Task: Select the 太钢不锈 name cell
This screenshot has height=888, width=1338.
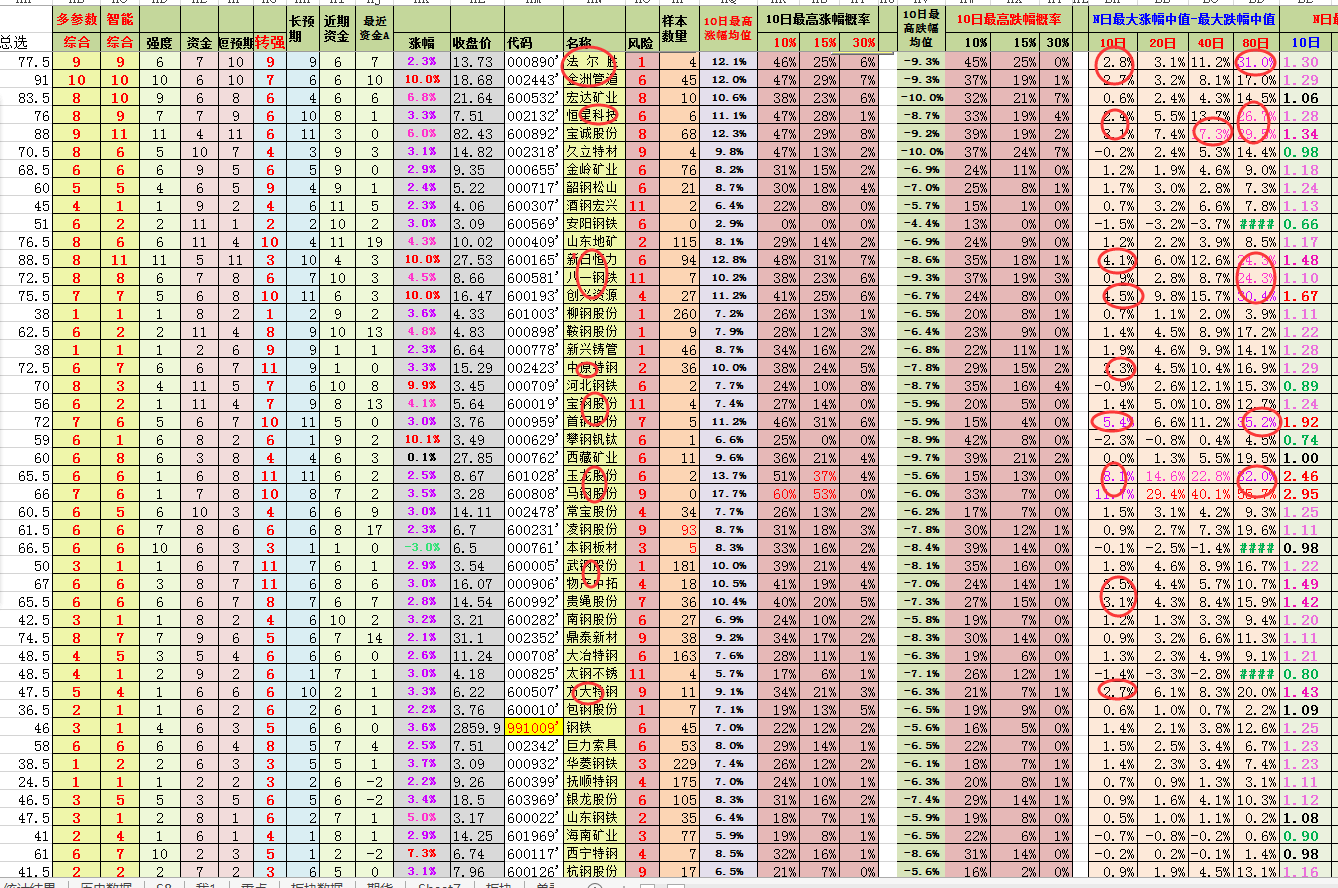Action: 593,673
